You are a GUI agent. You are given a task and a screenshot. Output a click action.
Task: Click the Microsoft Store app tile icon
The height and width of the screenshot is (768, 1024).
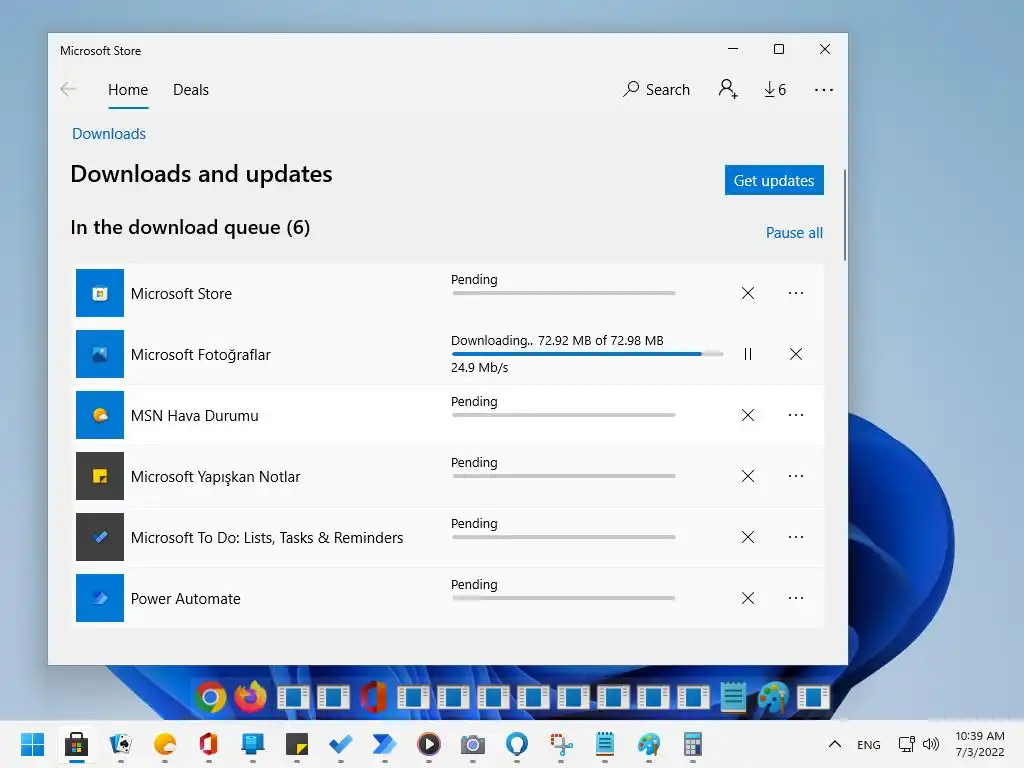[100, 293]
